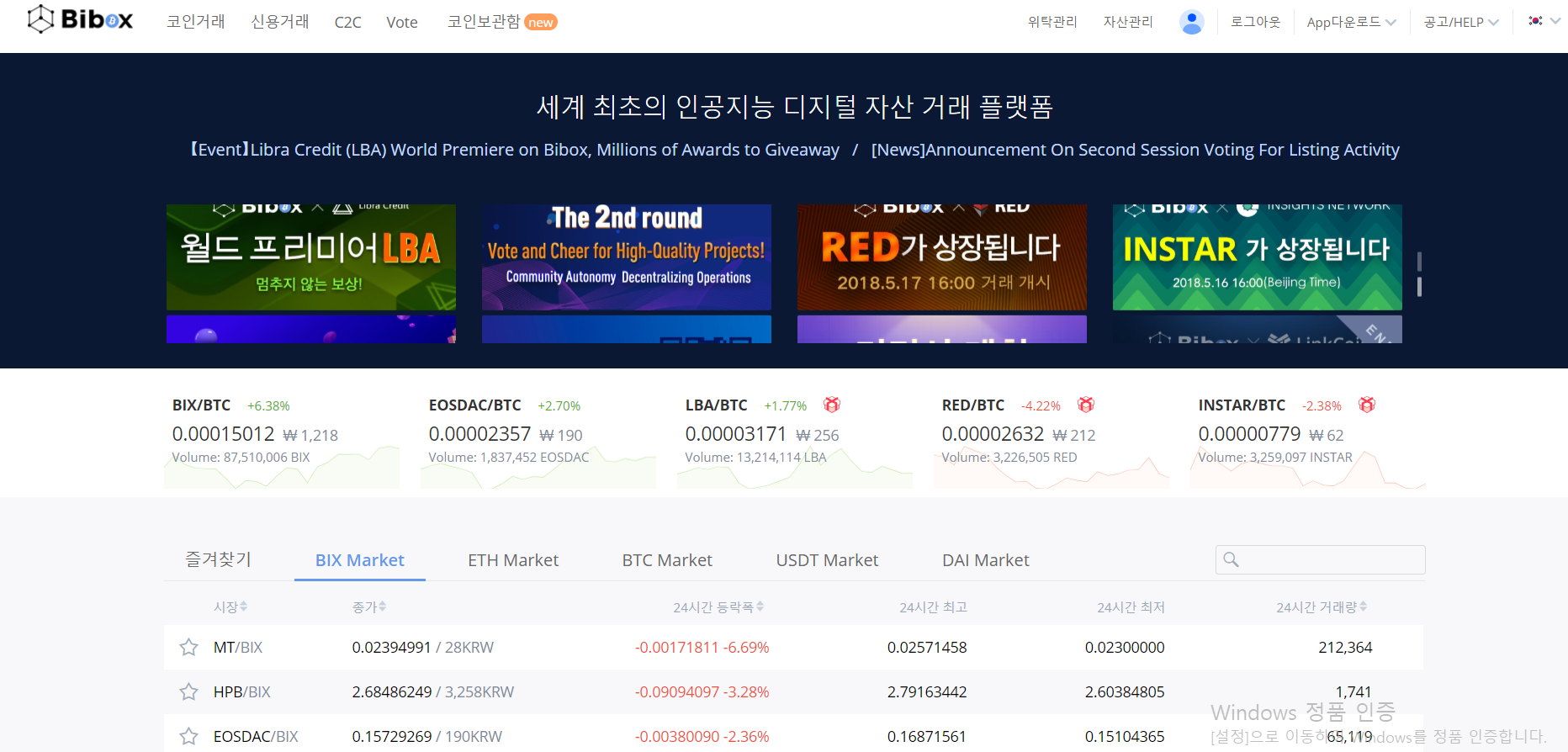The width and height of the screenshot is (1568, 752).
Task: Switch to USDT Market tab
Action: pyautogui.click(x=827, y=560)
